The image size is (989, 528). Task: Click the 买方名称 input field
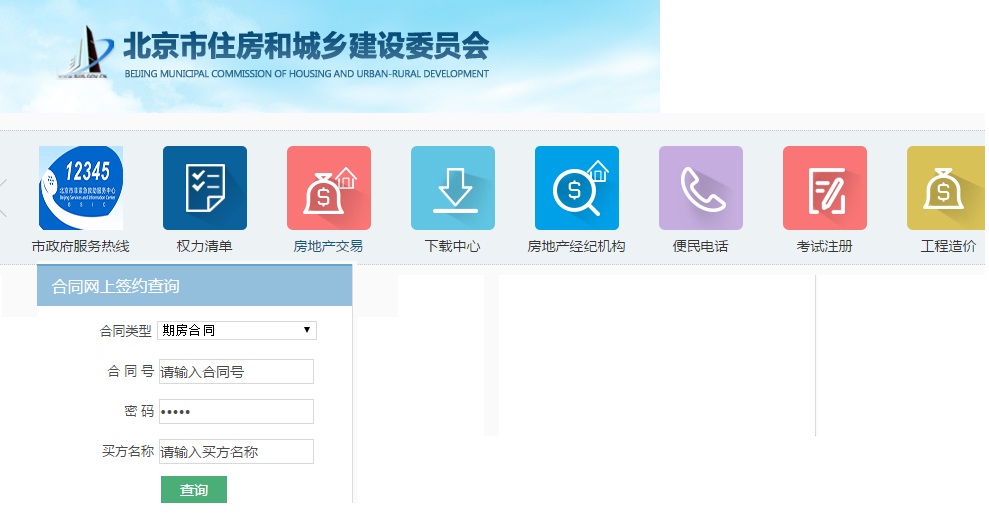[237, 452]
